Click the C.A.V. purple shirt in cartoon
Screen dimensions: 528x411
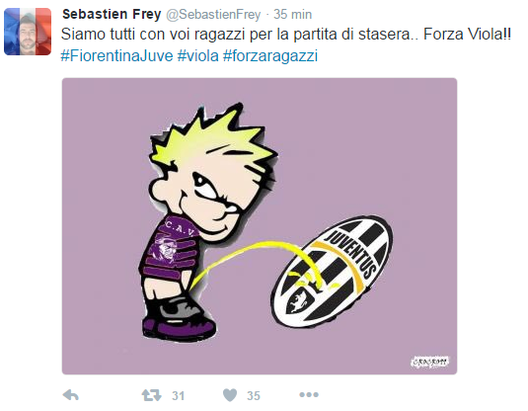point(170,249)
